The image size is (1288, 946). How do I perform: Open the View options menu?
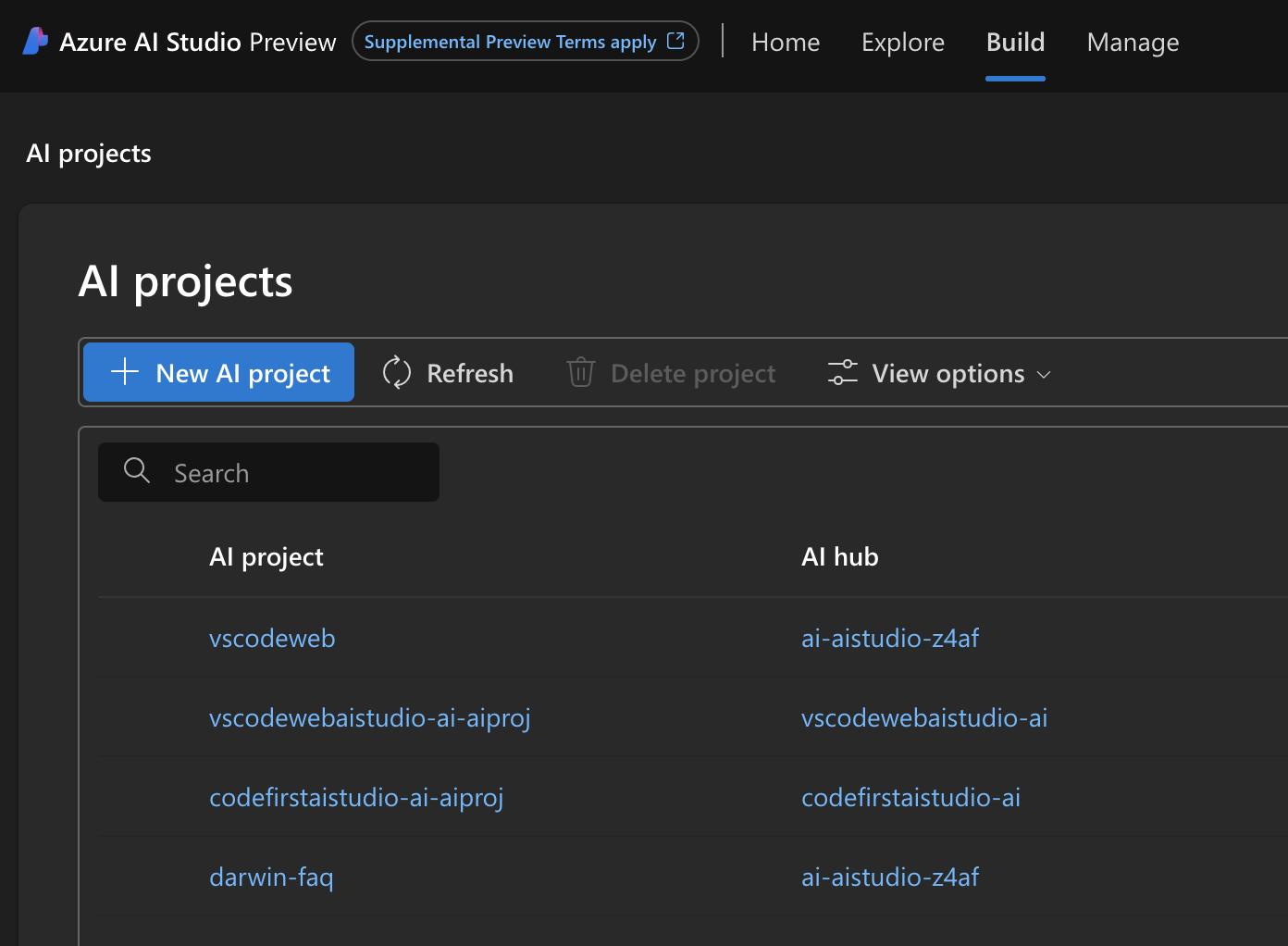[939, 372]
